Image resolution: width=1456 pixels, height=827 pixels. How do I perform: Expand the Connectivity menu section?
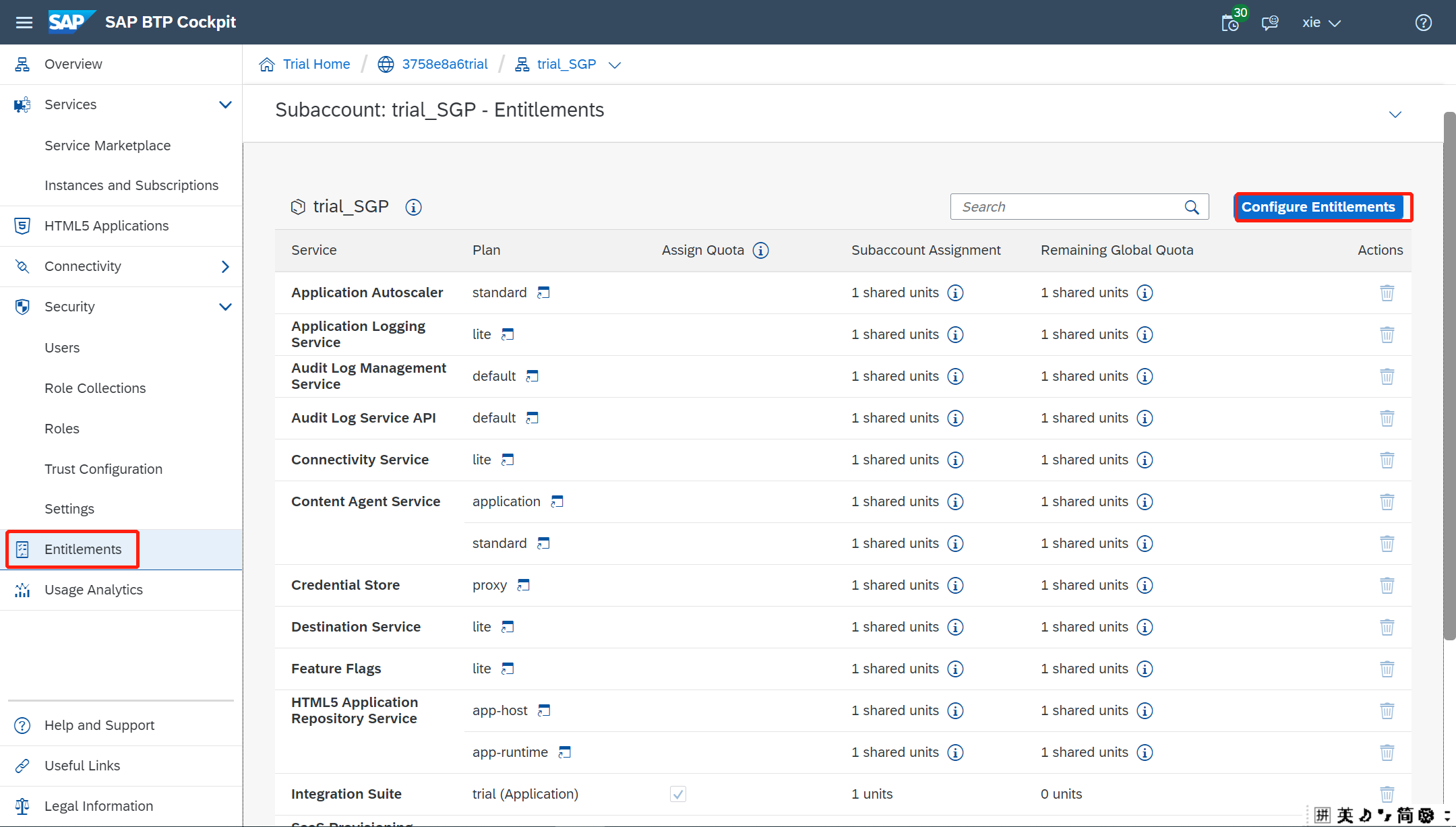click(225, 266)
